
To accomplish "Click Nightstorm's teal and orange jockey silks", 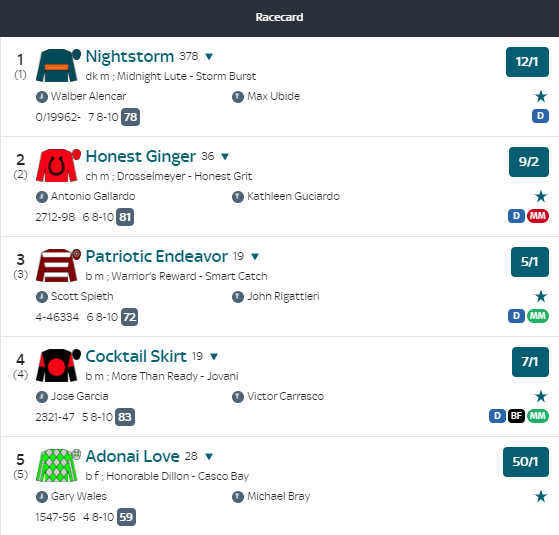I will click(58, 65).
